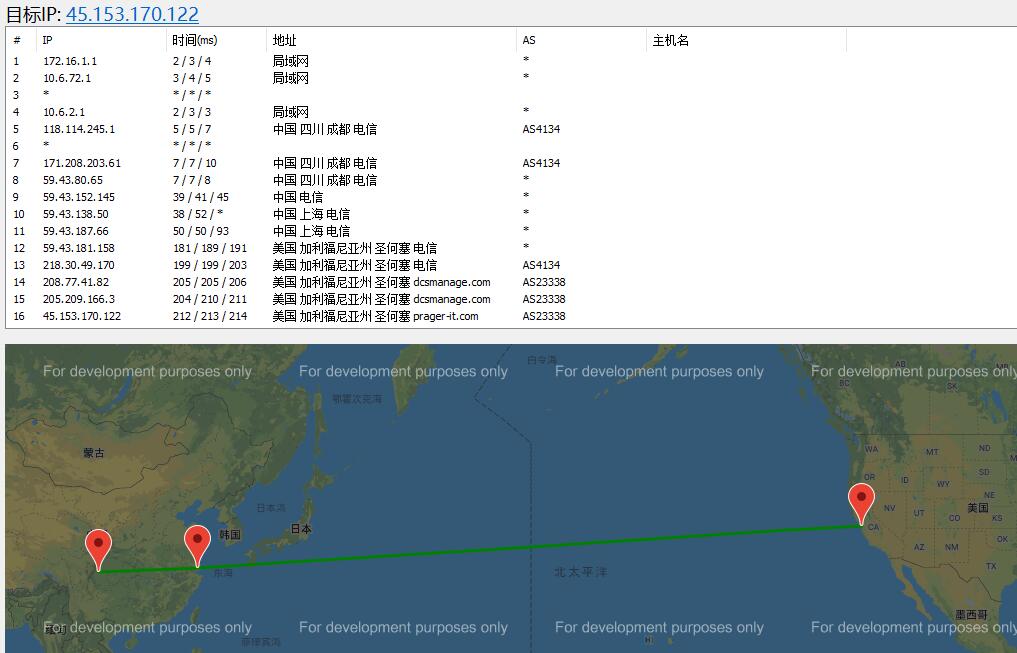
Task: Select the Chengdu map pin in western China
Action: coord(99,550)
